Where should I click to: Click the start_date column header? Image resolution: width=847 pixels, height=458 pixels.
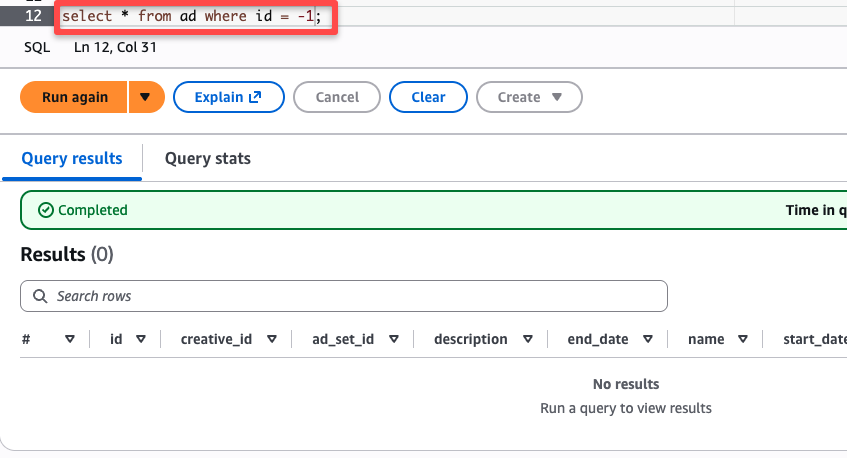coord(815,339)
